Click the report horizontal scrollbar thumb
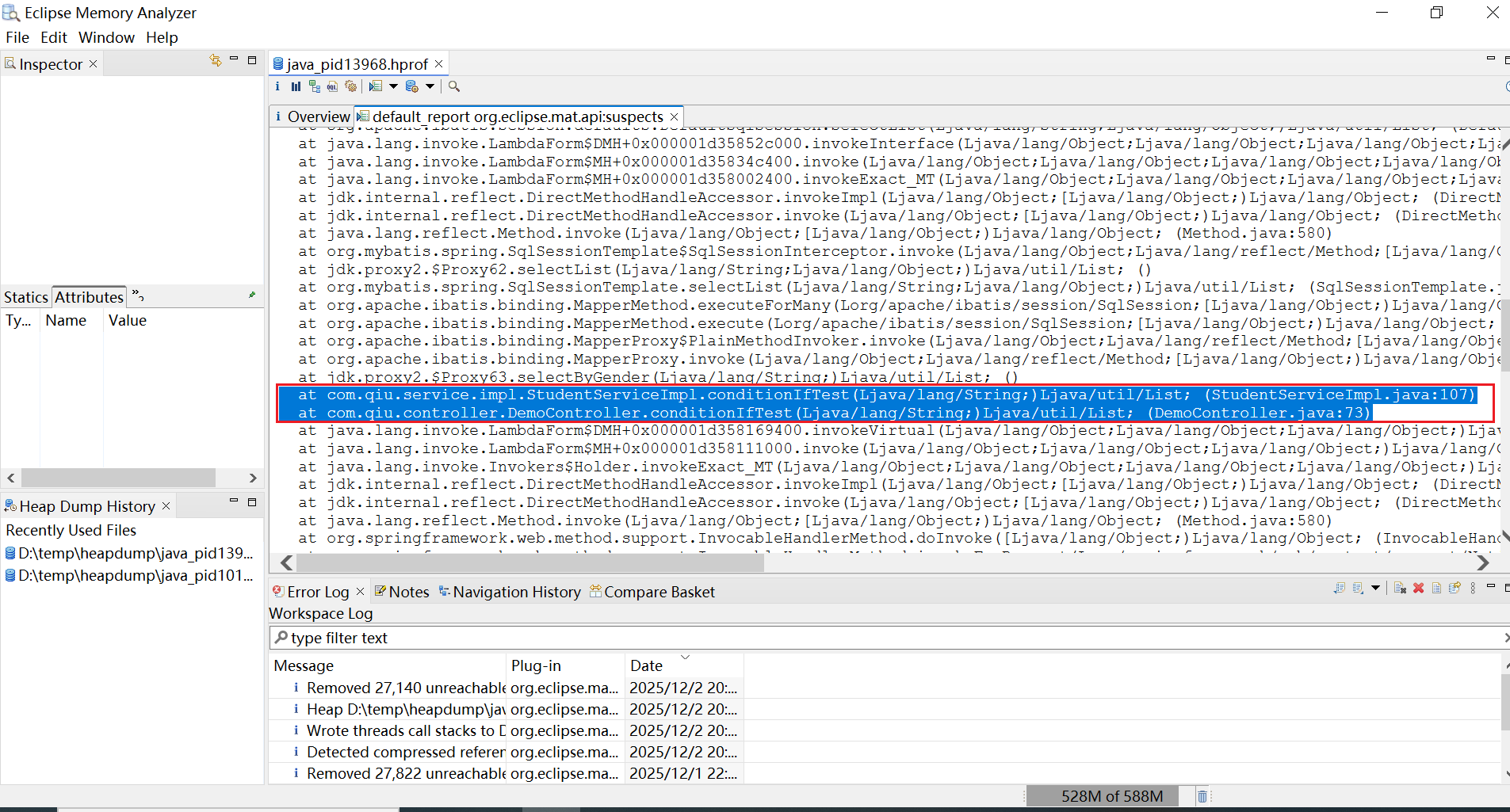The height and width of the screenshot is (812, 1510). point(530,562)
